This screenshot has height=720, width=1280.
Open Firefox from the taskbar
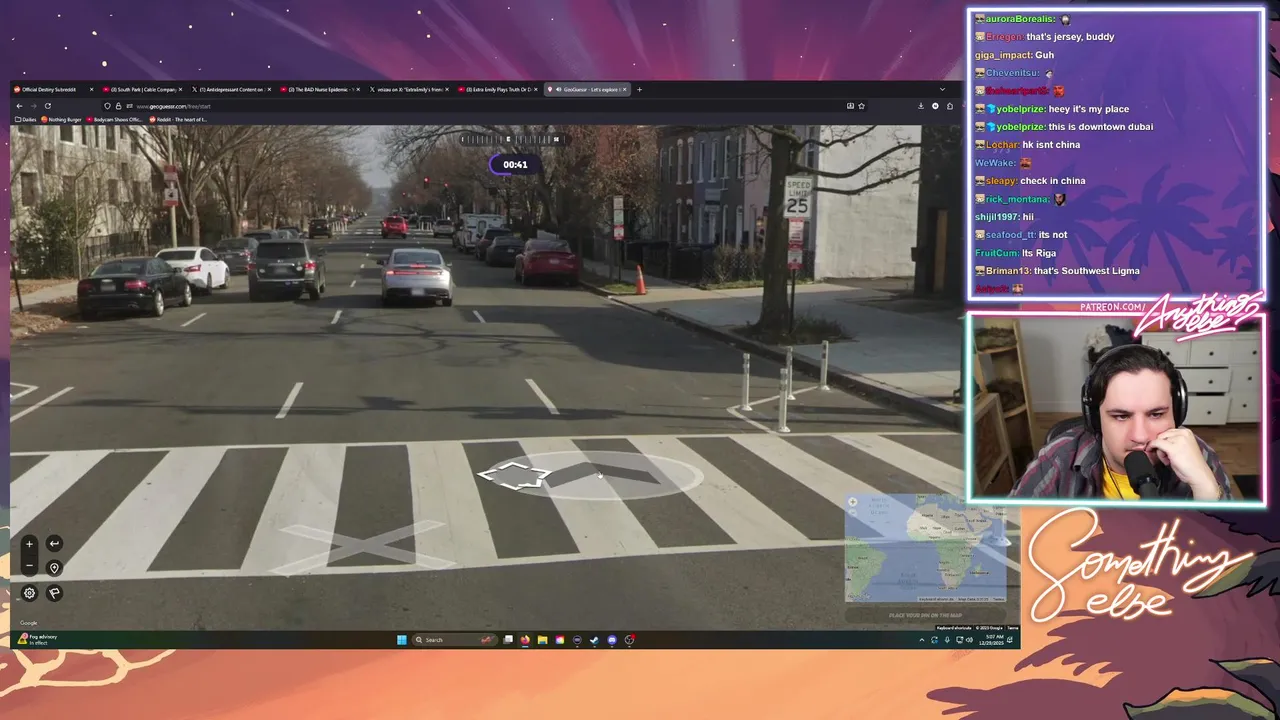[524, 640]
